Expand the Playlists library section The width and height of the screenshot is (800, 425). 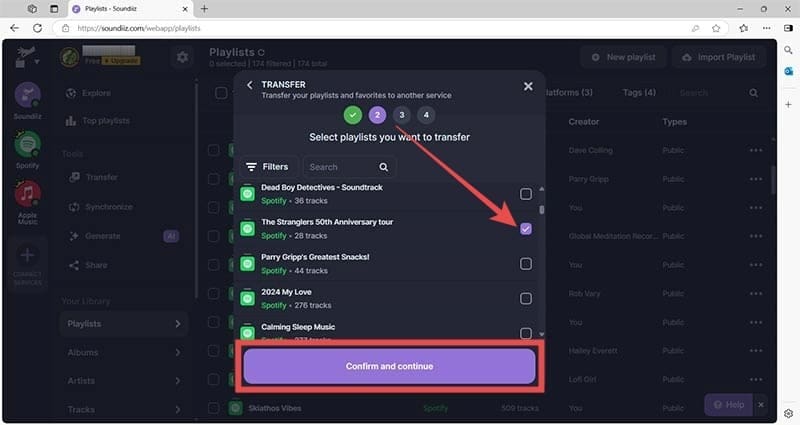123,324
